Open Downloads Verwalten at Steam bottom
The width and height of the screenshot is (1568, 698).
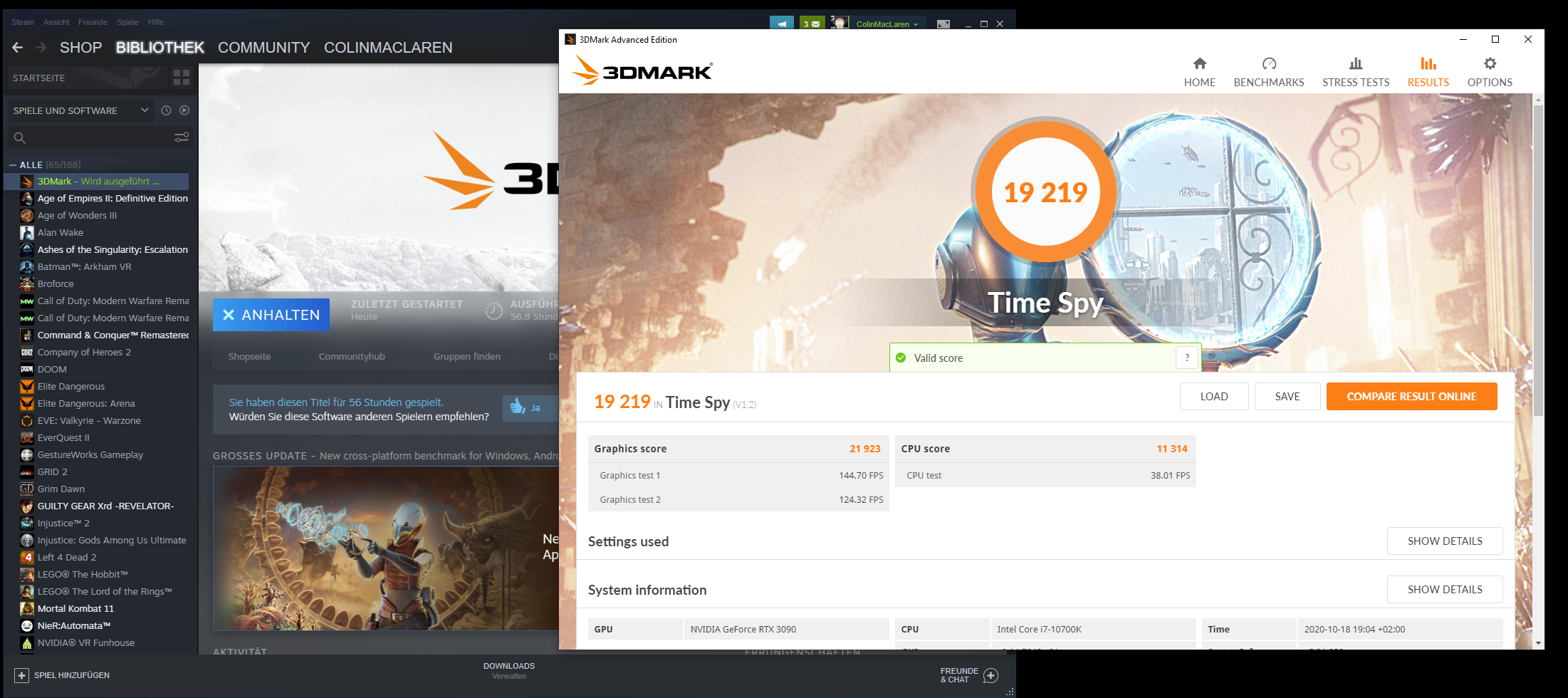pyautogui.click(x=509, y=671)
